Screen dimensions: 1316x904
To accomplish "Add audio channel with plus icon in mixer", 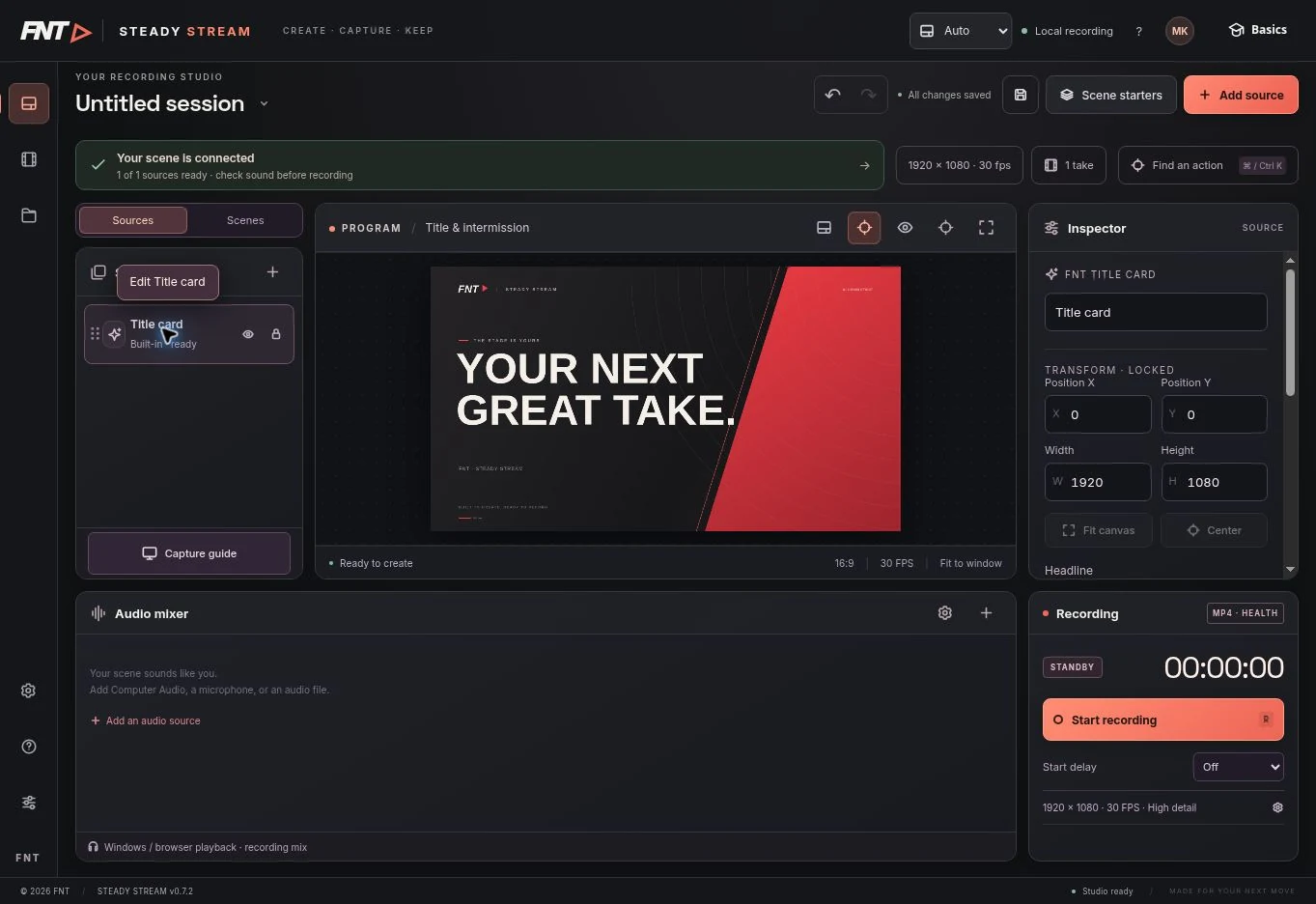I will coord(986,613).
